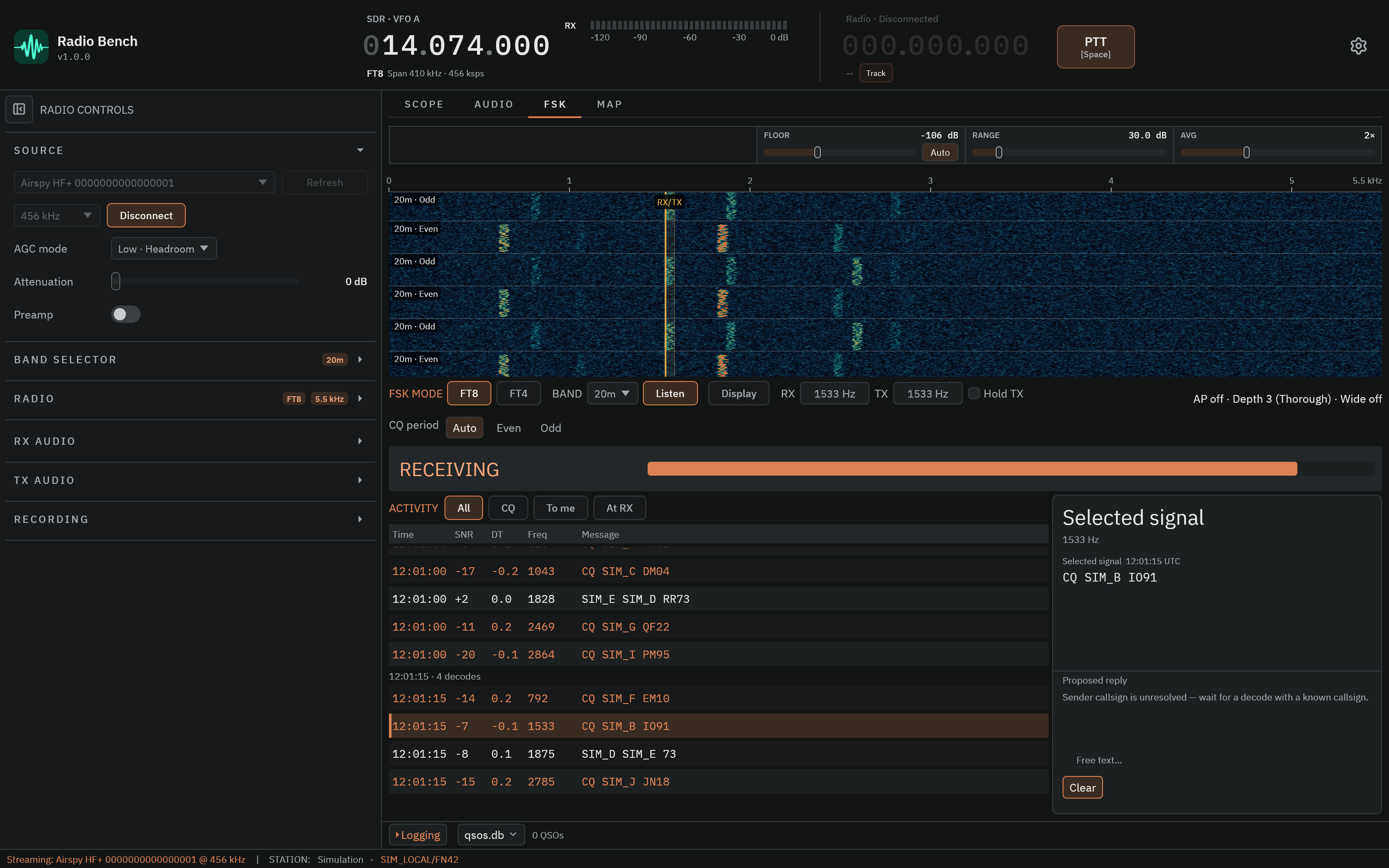Click the RX 1533 Hz field
The height and width of the screenshot is (868, 1389).
[x=835, y=393]
